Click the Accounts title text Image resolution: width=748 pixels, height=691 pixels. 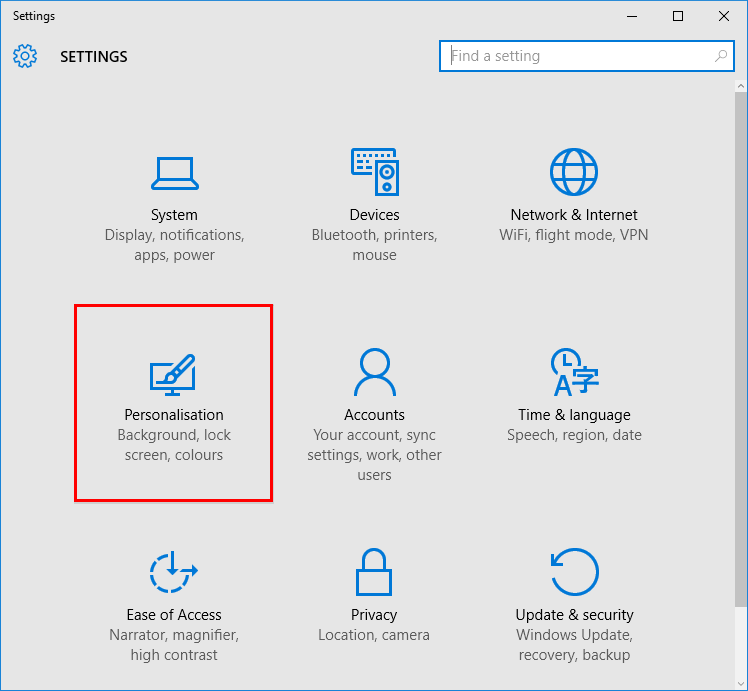[374, 415]
